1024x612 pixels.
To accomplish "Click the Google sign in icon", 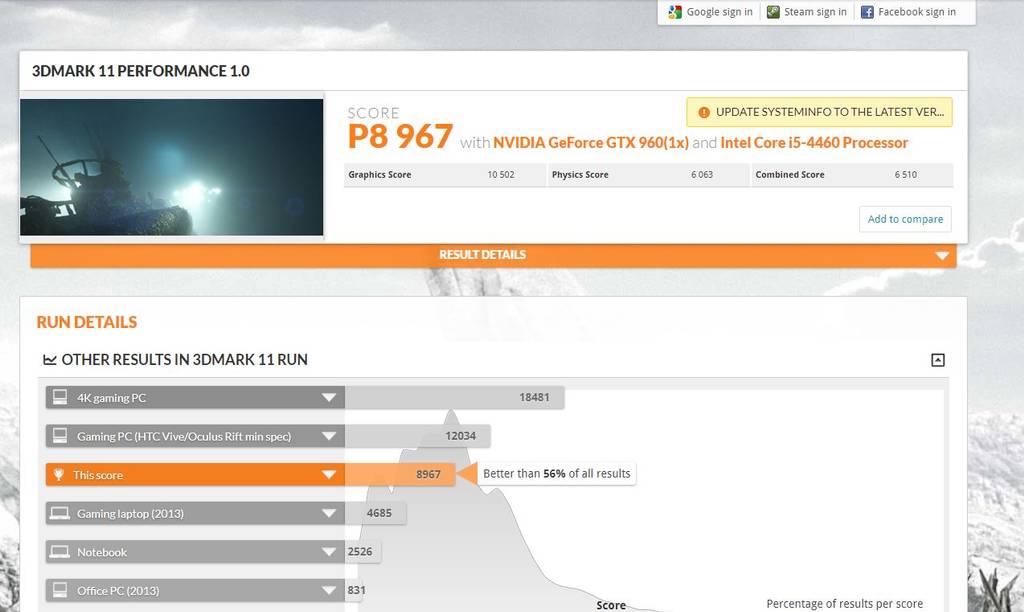I will coord(675,12).
